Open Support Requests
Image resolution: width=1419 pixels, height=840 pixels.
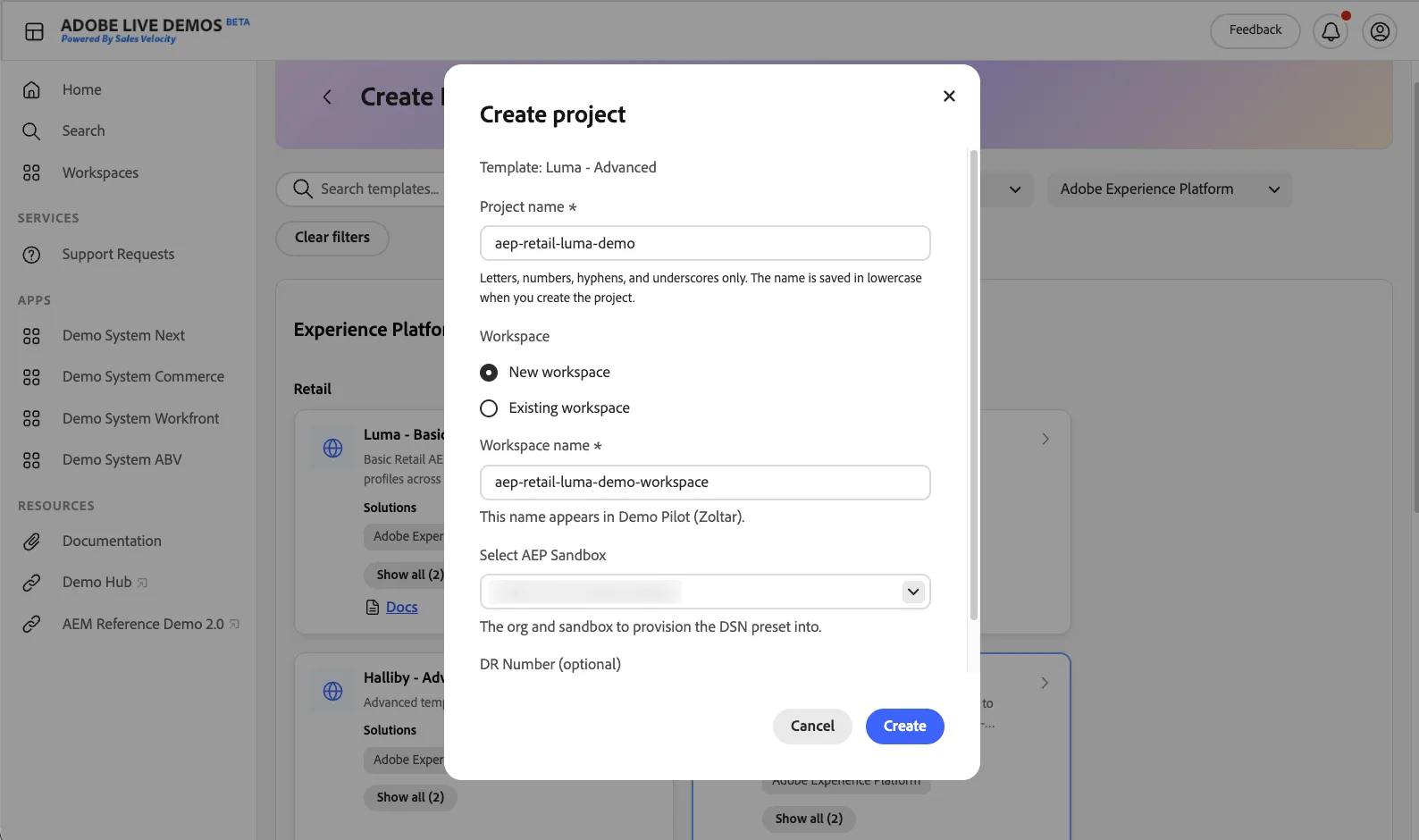click(118, 255)
